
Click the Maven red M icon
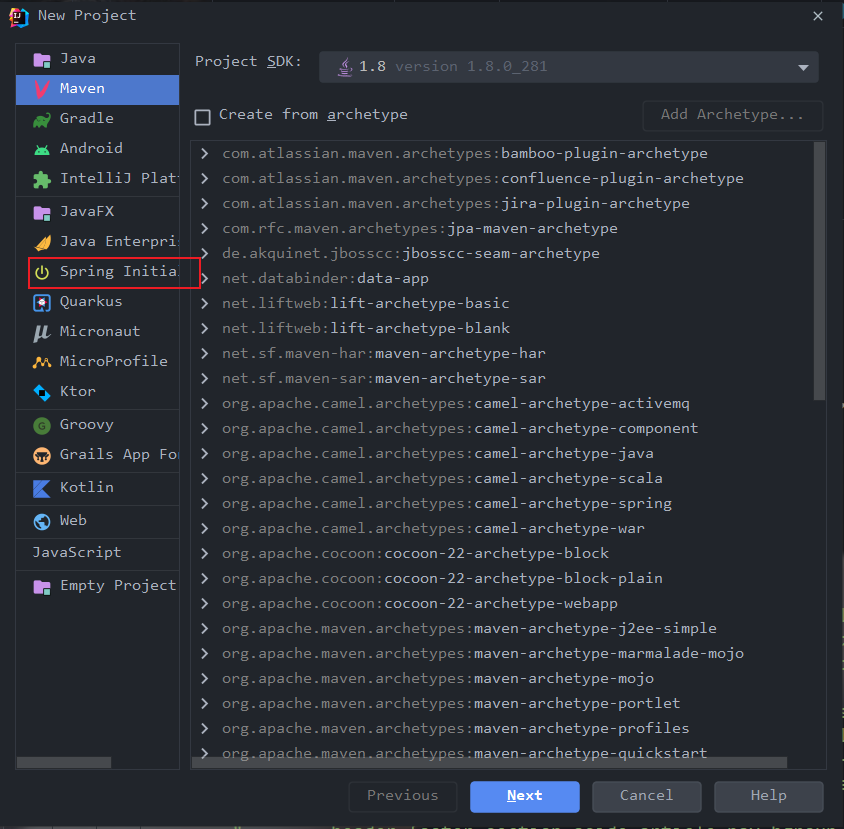pos(41,89)
